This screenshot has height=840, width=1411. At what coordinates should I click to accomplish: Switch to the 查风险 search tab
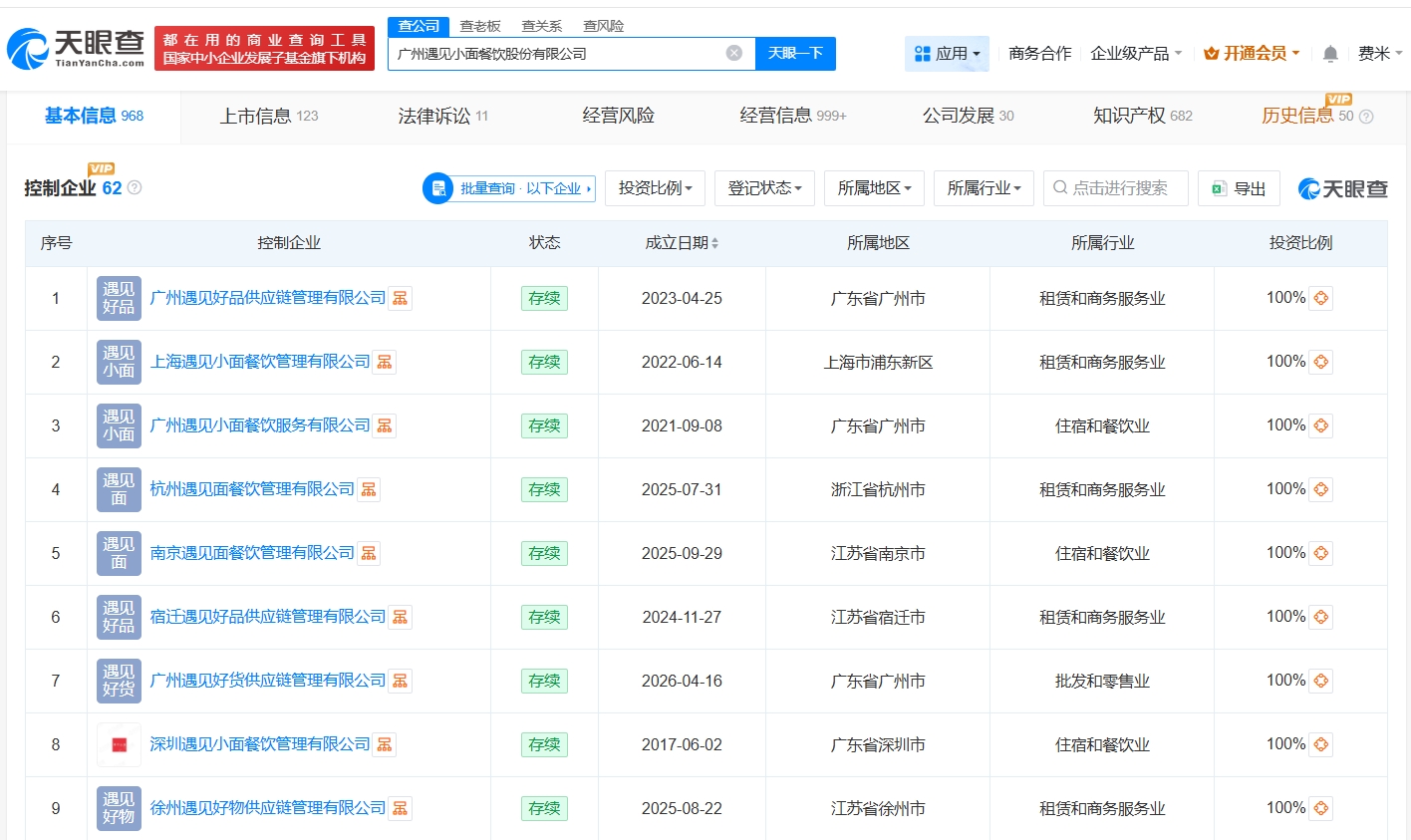604,26
